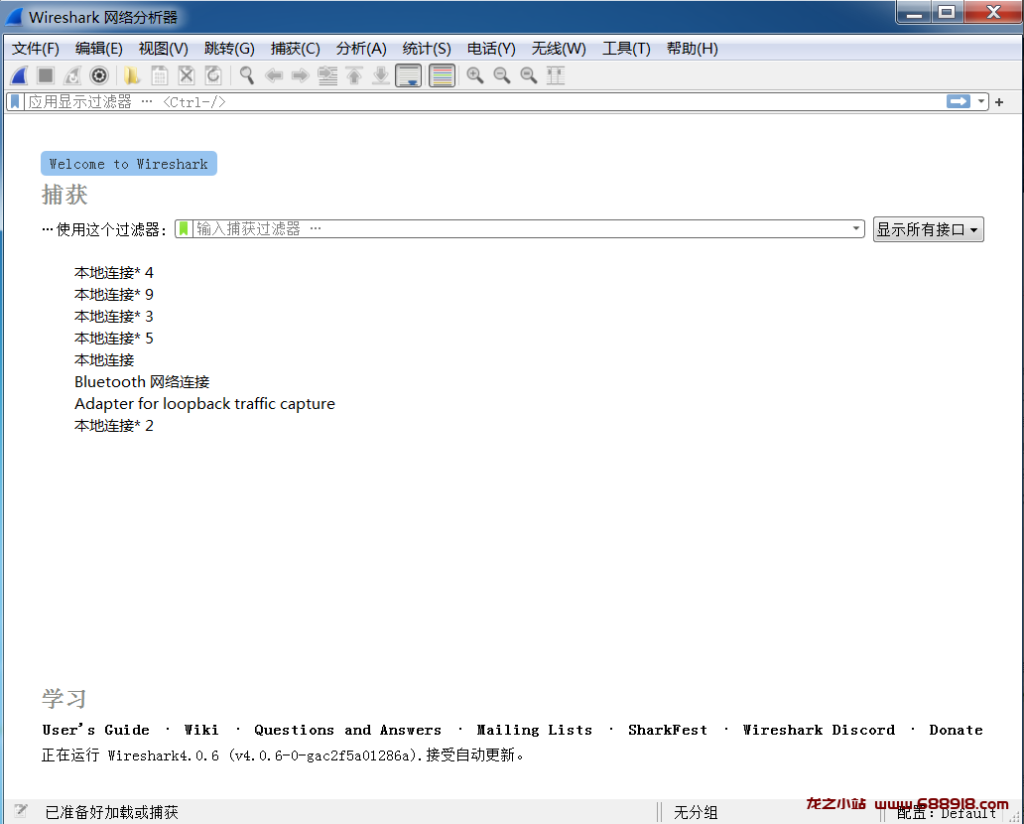The height and width of the screenshot is (824, 1024).
Task: Open Mailing Lists link
Action: (x=534, y=730)
